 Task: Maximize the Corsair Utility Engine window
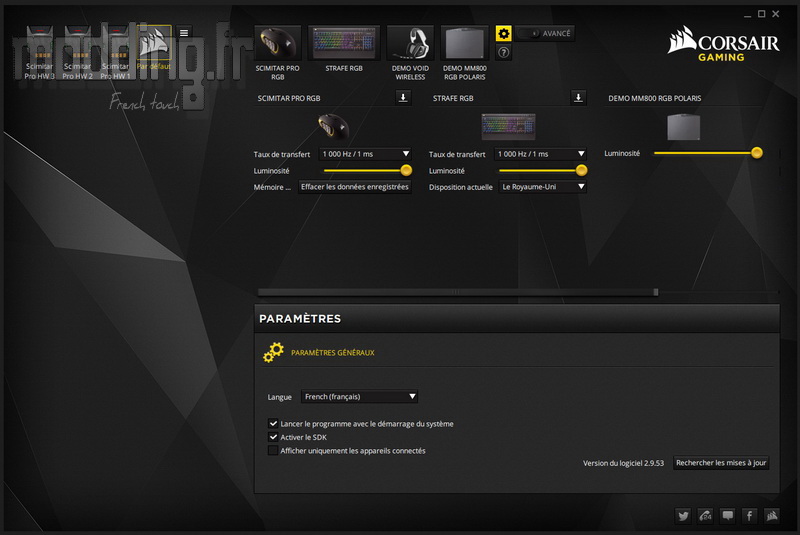coord(761,14)
